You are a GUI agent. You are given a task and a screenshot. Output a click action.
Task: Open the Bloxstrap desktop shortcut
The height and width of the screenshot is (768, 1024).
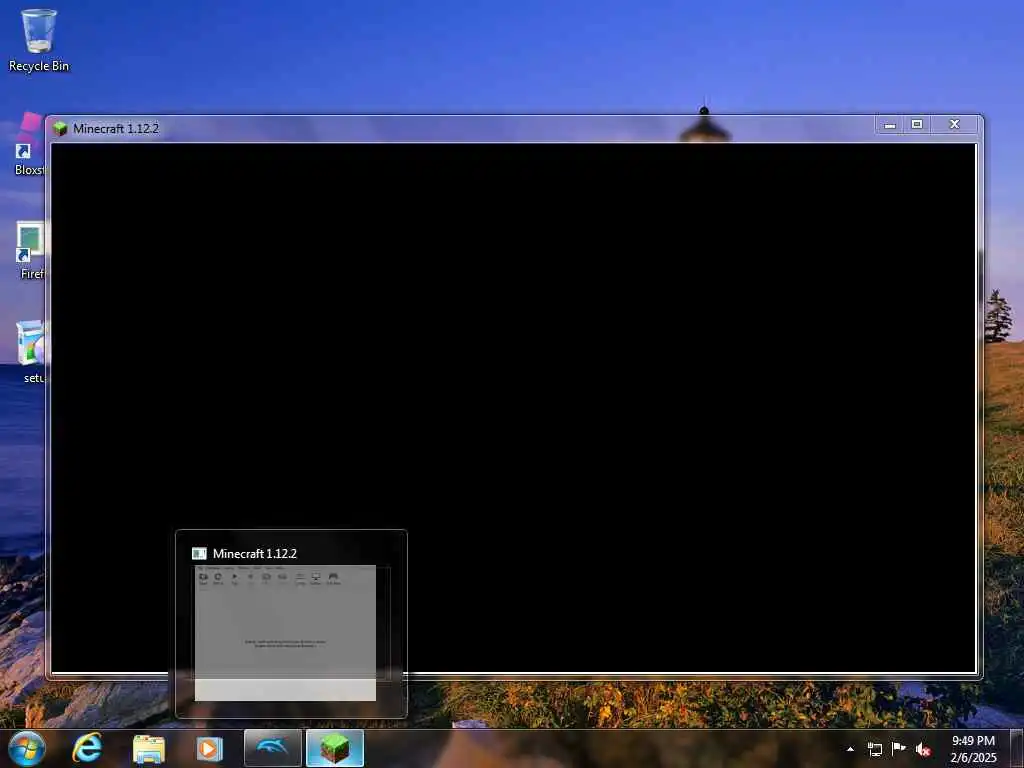29,144
